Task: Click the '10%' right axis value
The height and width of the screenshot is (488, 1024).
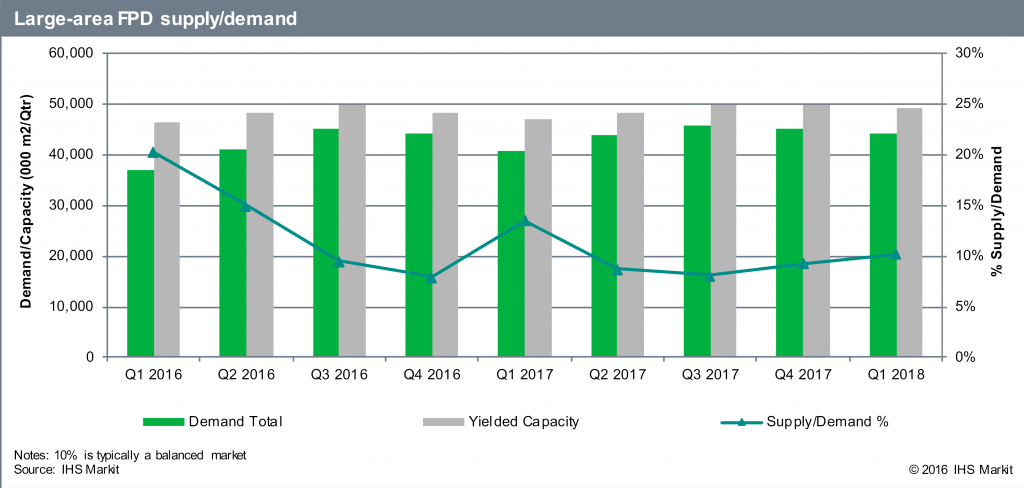Action: (970, 256)
